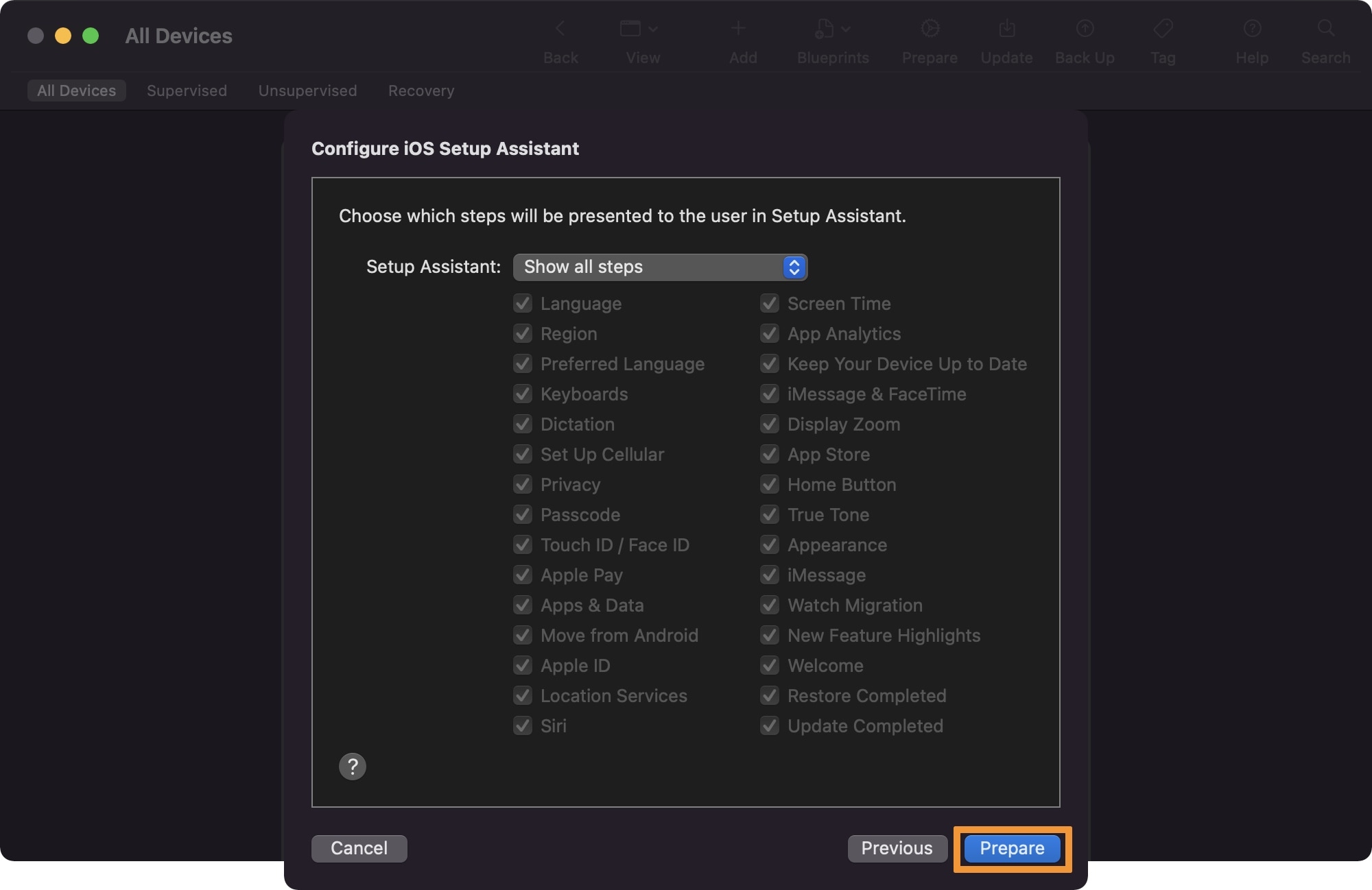Toggle the Privacy checkbox
This screenshot has width=1372, height=890.
pyautogui.click(x=523, y=484)
